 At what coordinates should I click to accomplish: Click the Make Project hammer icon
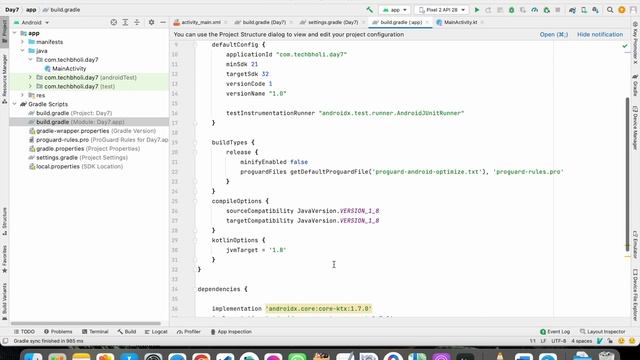[369, 10]
